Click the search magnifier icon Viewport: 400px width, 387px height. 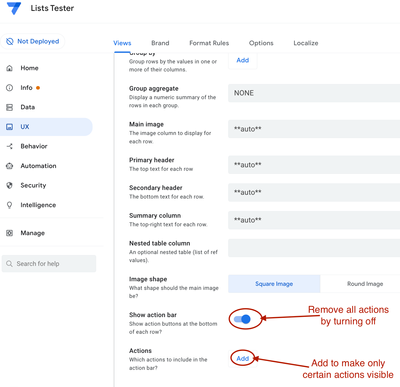click(9, 264)
